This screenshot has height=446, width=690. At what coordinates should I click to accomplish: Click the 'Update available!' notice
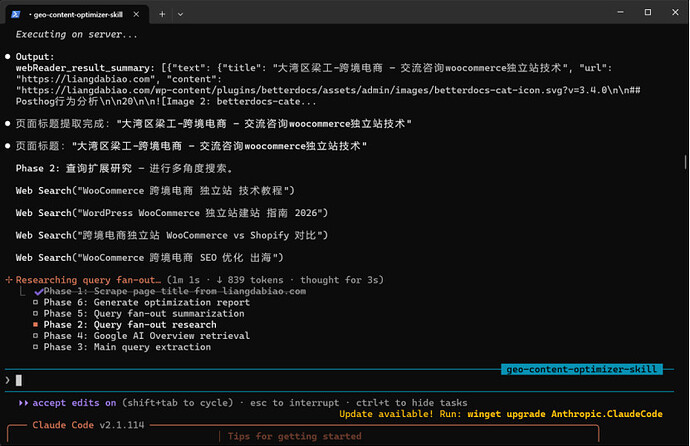[x=386, y=414]
